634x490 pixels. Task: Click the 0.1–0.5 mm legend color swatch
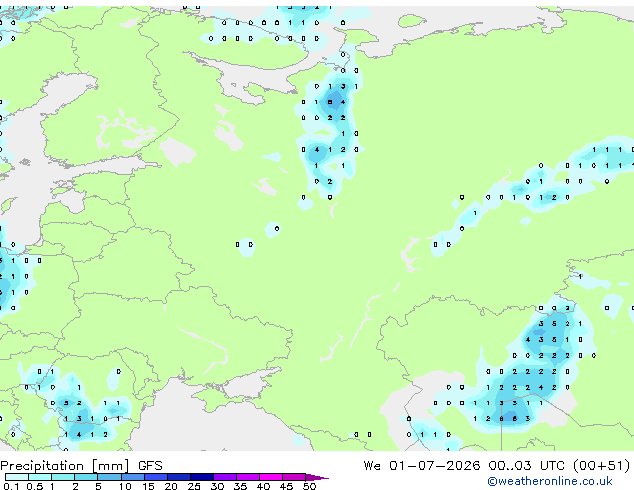(x=17, y=477)
